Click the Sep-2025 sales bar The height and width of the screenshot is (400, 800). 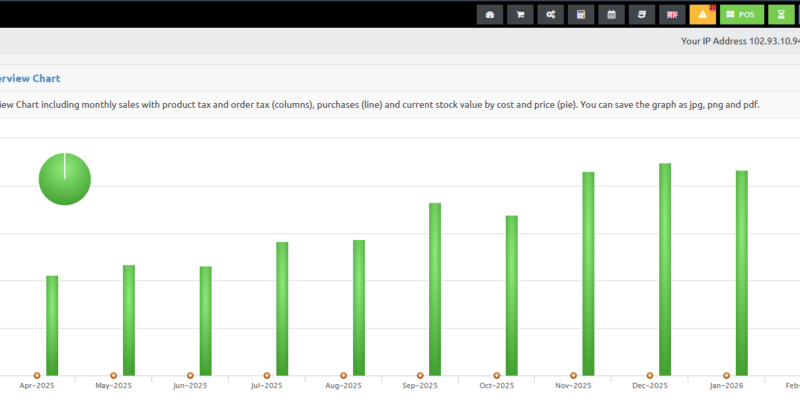[x=435, y=289]
